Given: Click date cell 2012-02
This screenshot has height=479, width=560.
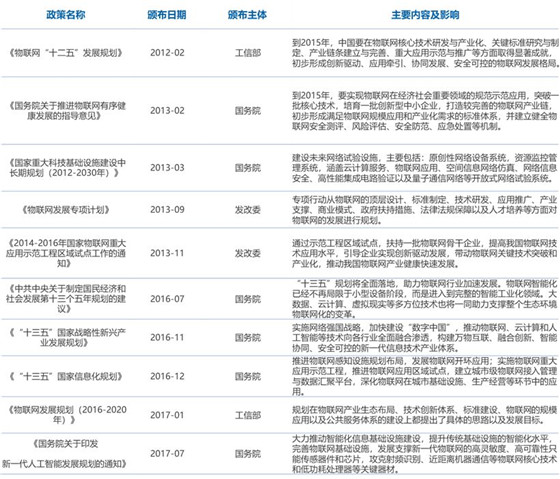Looking at the screenshot, I should pos(167,53).
